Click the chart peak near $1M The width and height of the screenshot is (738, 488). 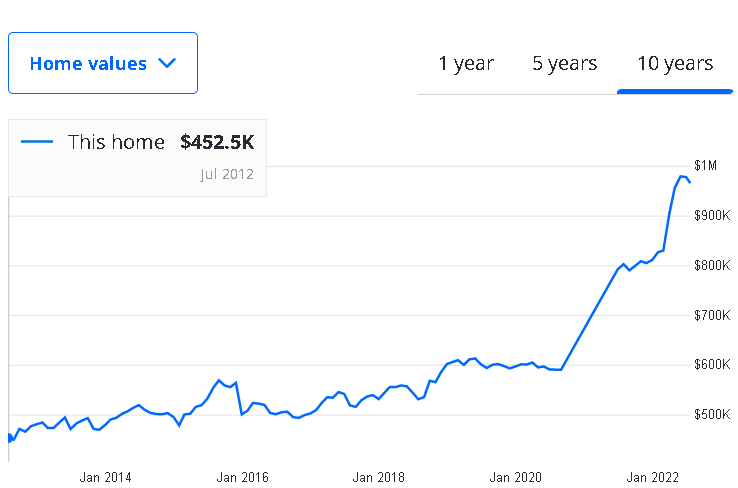(x=681, y=176)
